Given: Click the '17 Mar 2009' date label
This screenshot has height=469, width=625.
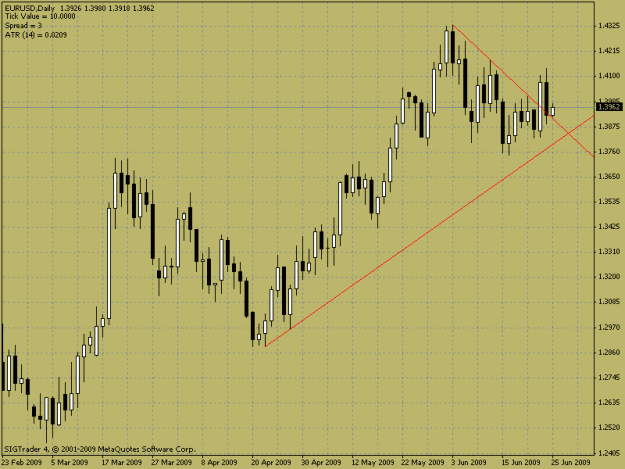Looking at the screenshot, I should point(122,462).
